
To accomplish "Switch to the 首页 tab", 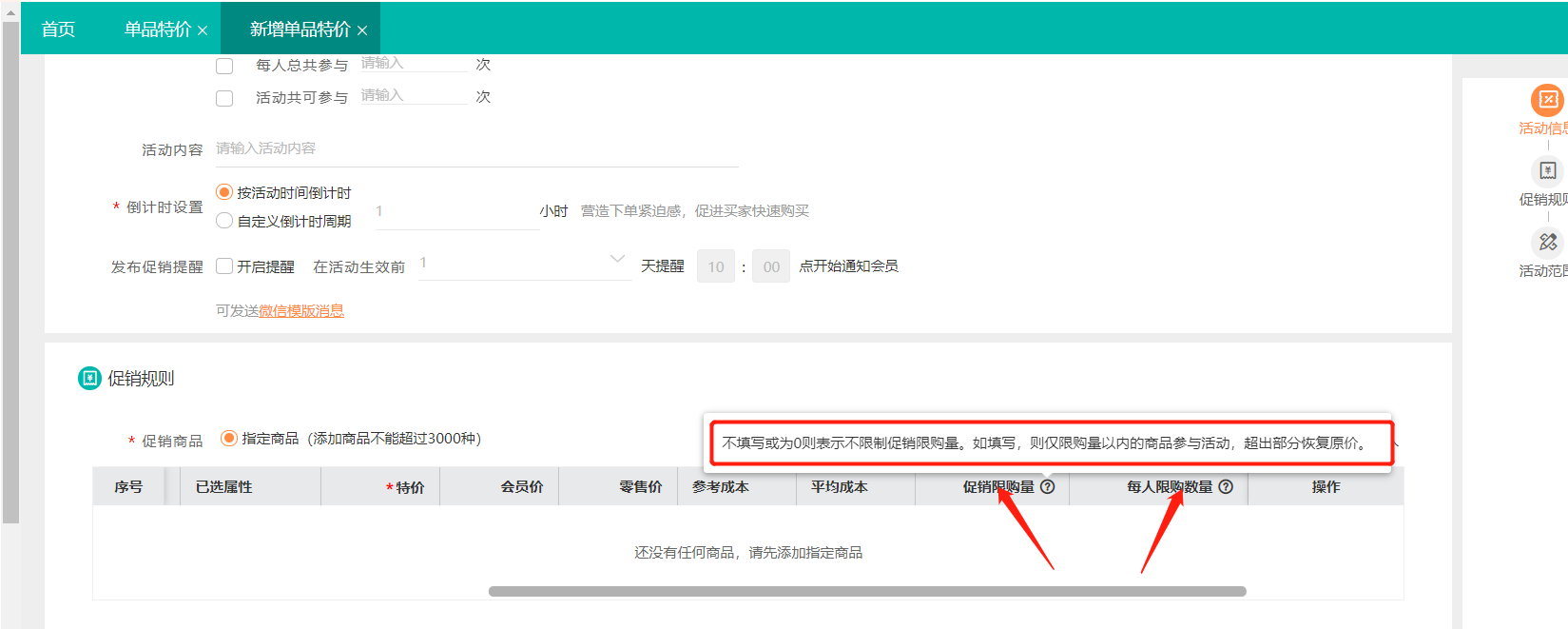I will [58, 29].
